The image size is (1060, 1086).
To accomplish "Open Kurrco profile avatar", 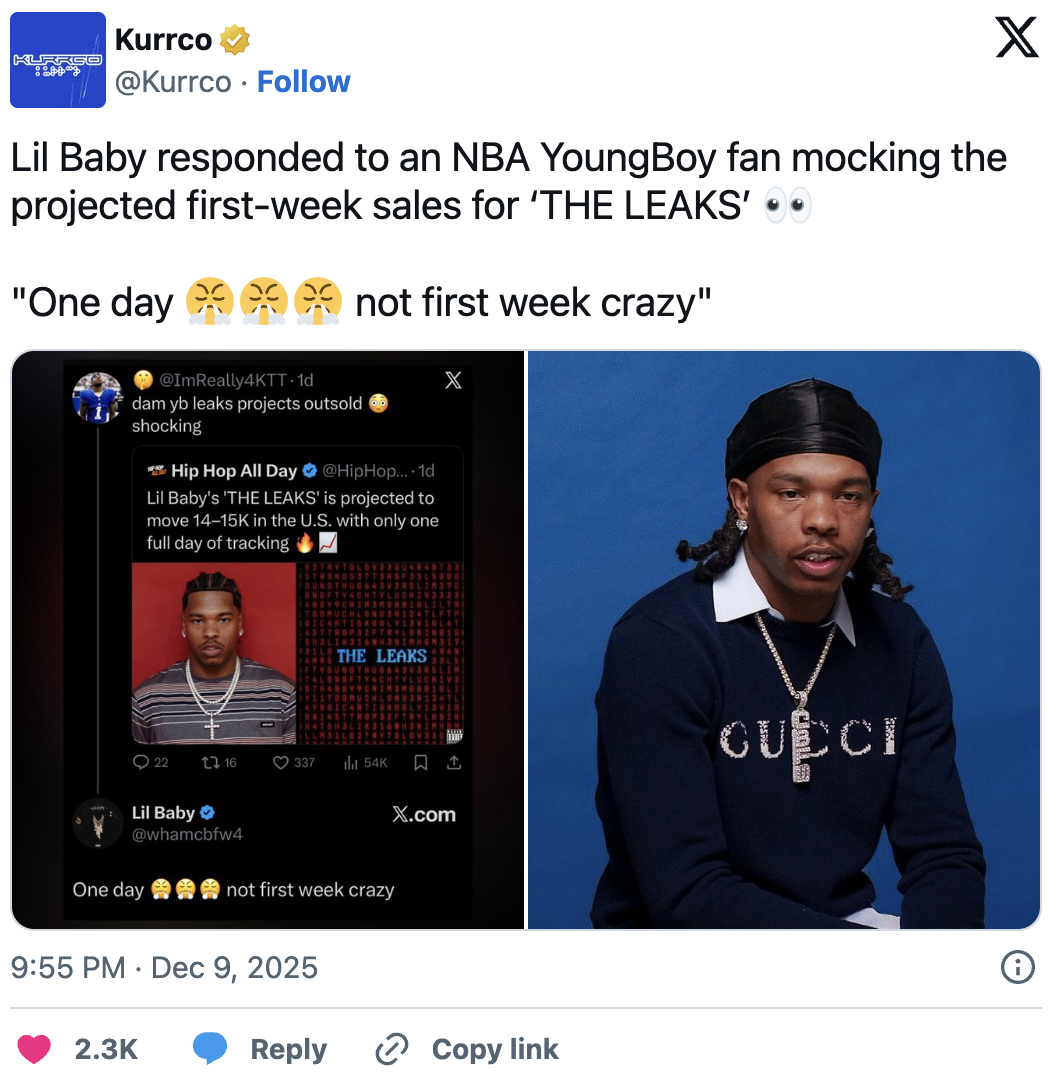I will click(x=58, y=60).
